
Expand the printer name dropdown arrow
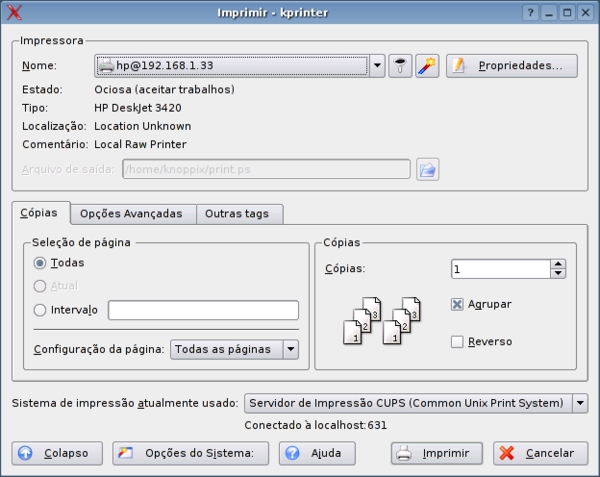(x=377, y=66)
